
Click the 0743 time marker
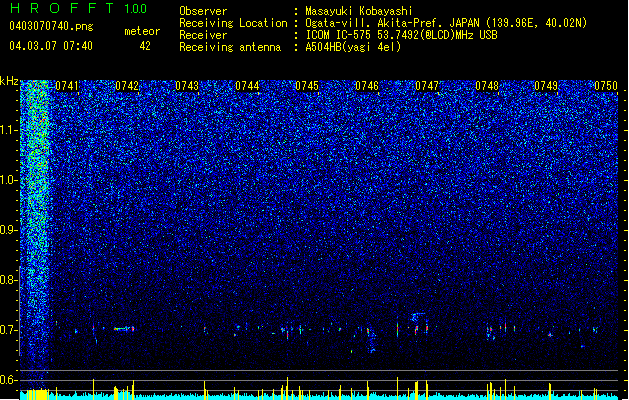point(187,86)
